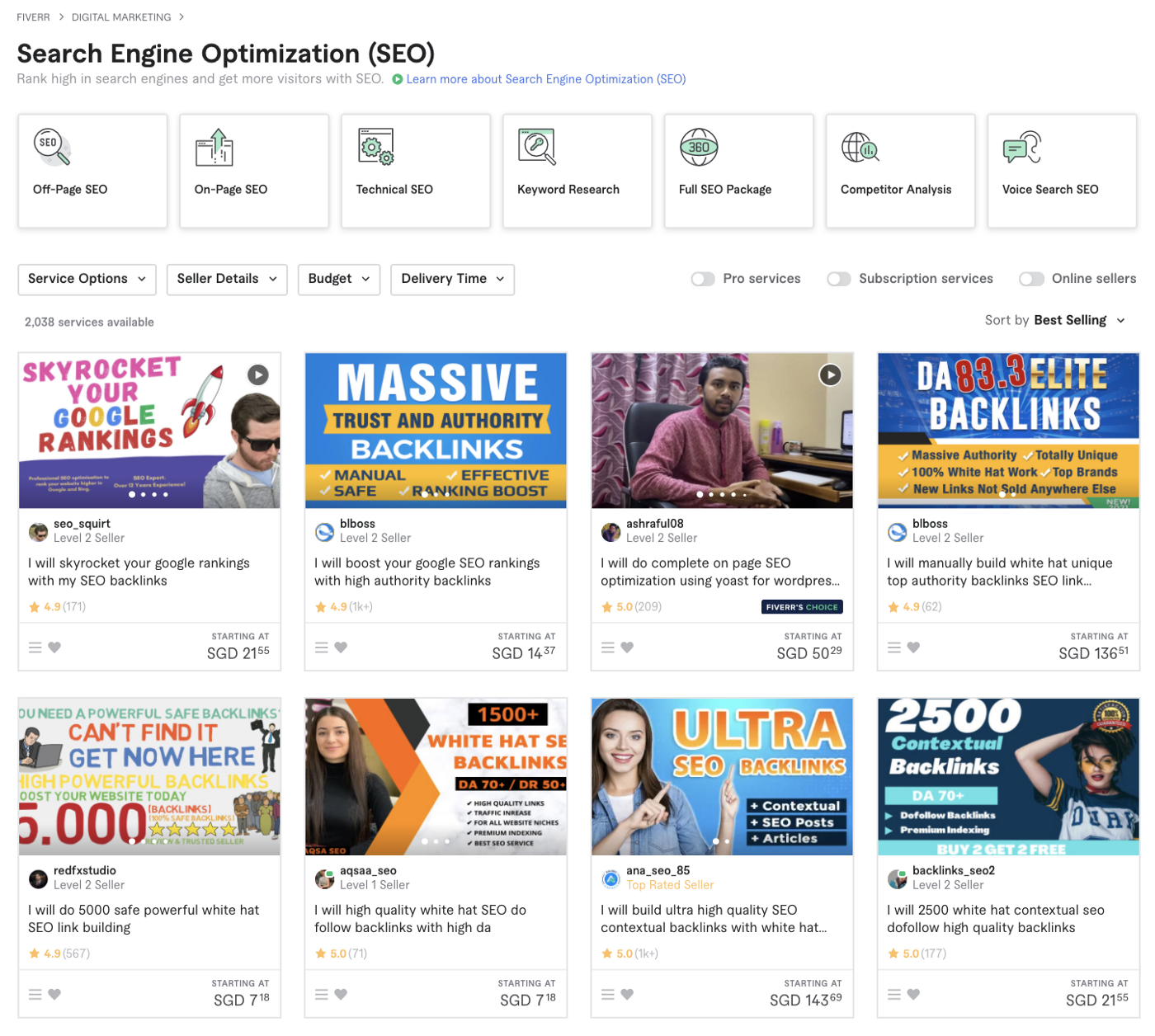Click SGD 50.29 price on ashraful08 gig

tap(809, 653)
